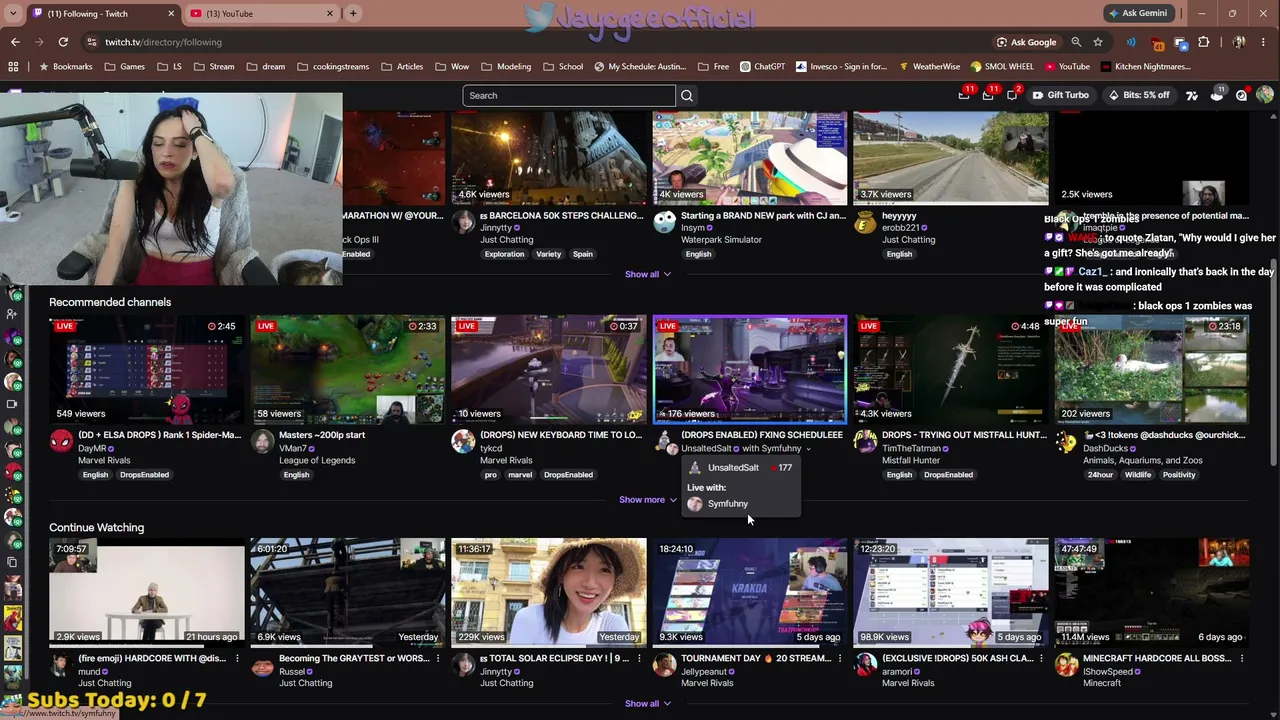Viewport: 1280px width, 720px height.
Task: Click the Bits 5% off button
Action: click(x=1139, y=95)
